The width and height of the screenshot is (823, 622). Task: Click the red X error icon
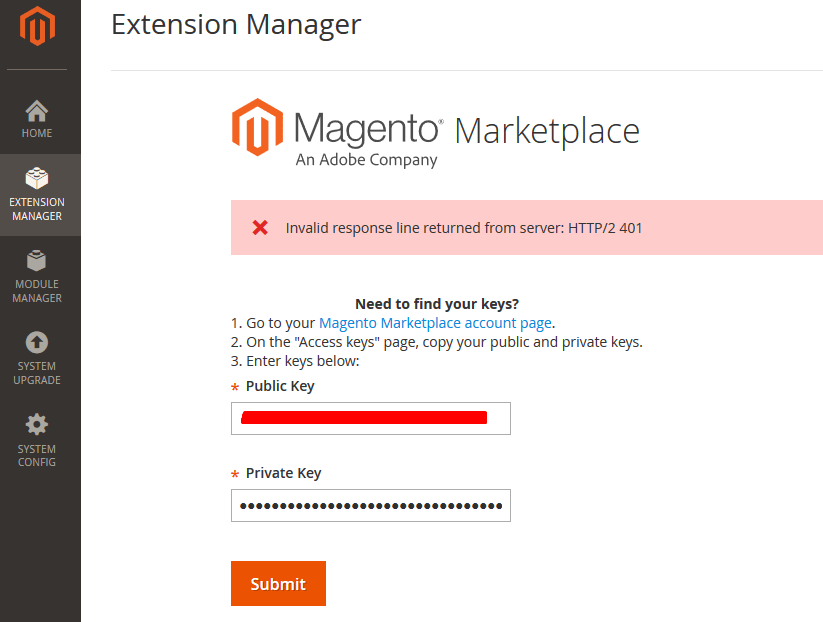(260, 227)
